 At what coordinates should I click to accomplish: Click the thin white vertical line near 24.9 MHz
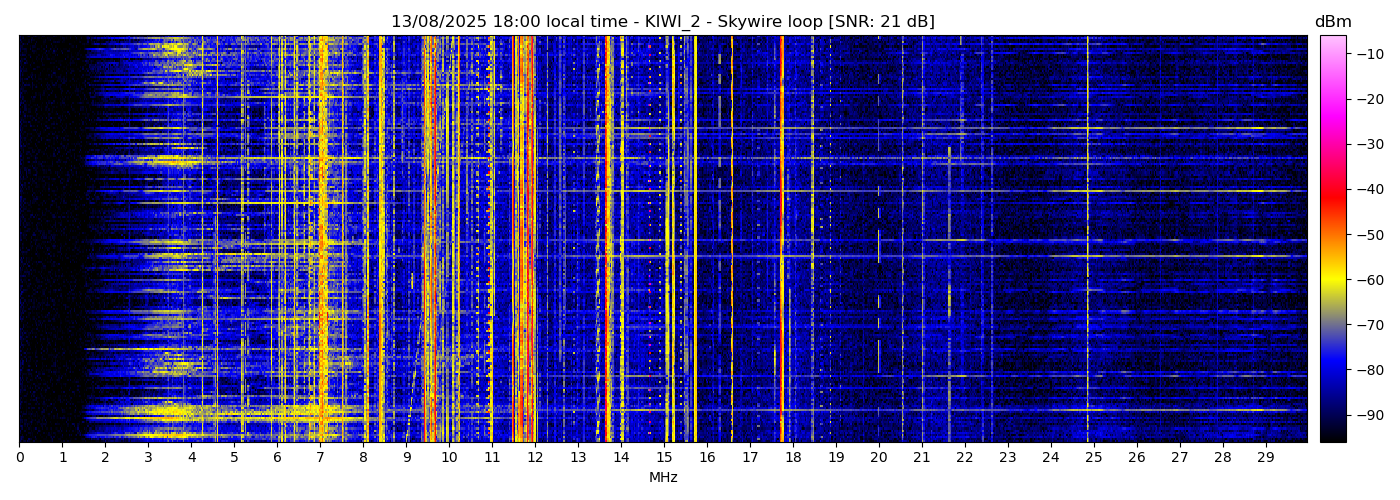click(1088, 240)
